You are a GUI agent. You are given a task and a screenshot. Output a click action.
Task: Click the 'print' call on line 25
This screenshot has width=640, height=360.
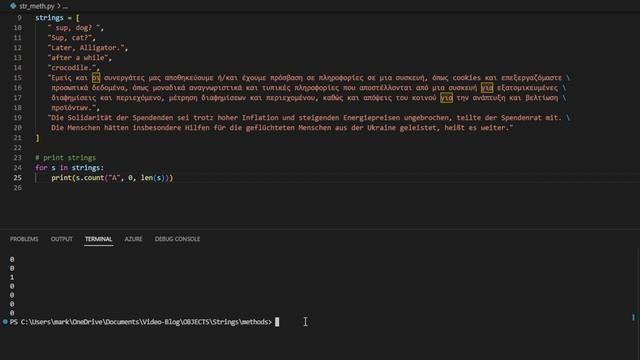(x=62, y=178)
